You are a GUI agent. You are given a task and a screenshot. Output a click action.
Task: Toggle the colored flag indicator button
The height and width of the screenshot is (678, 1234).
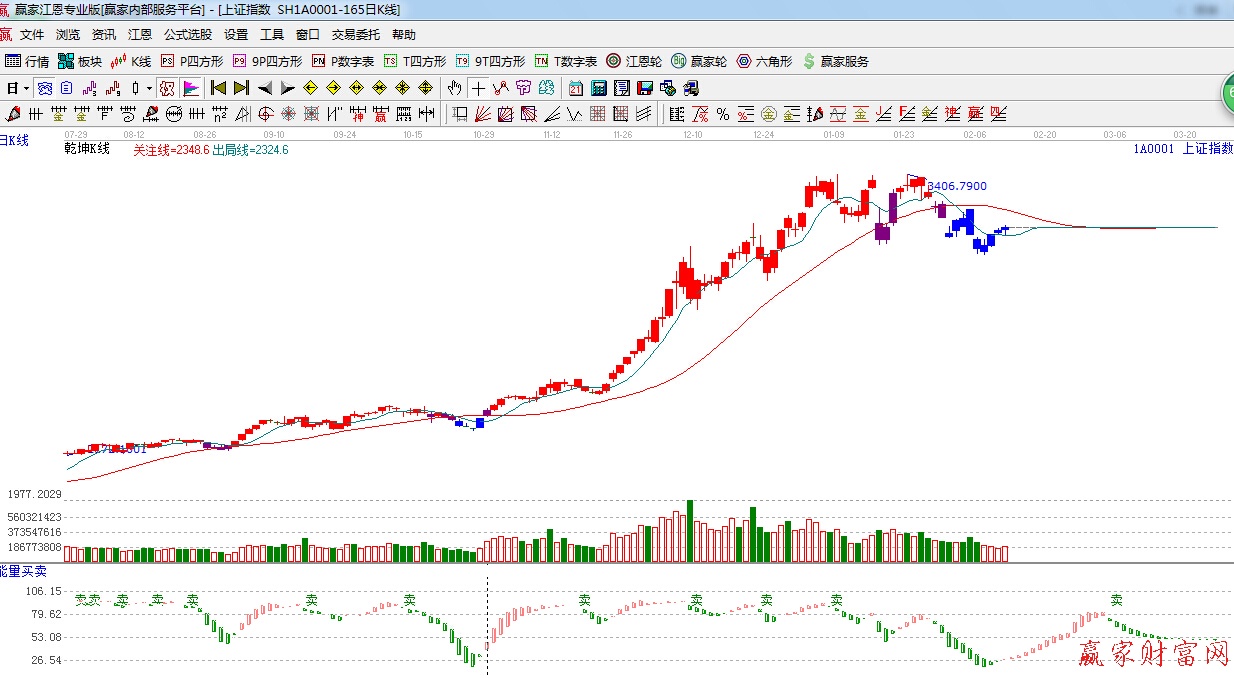(190, 88)
